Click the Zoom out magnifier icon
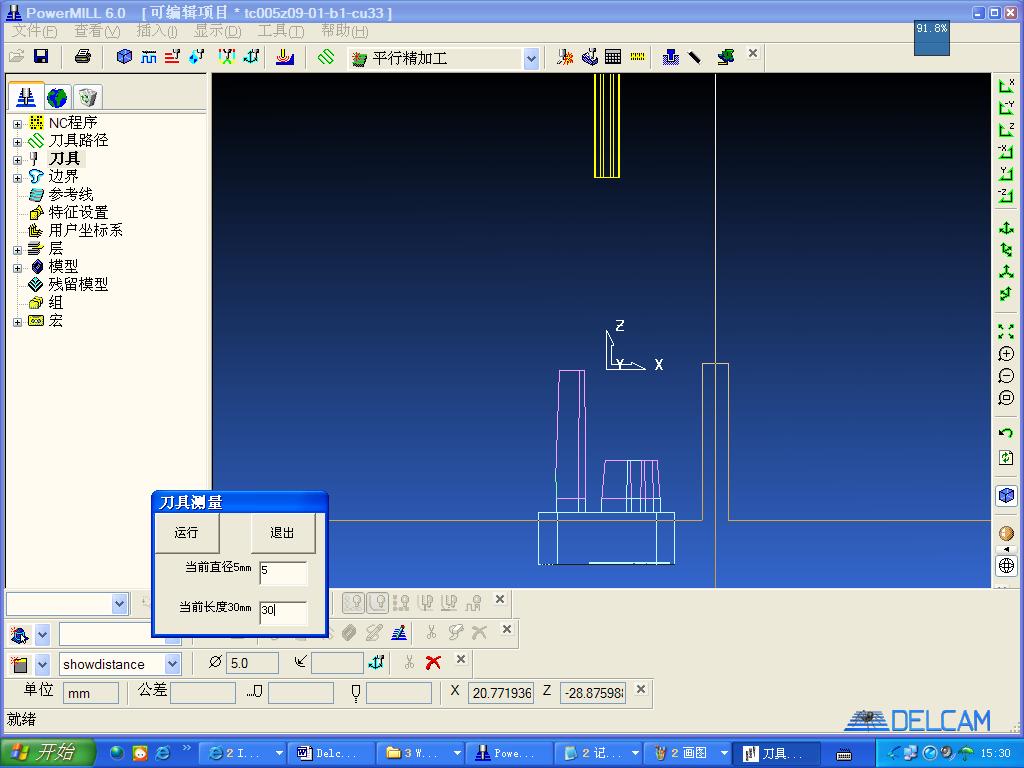Image resolution: width=1024 pixels, height=768 pixels. point(1006,376)
